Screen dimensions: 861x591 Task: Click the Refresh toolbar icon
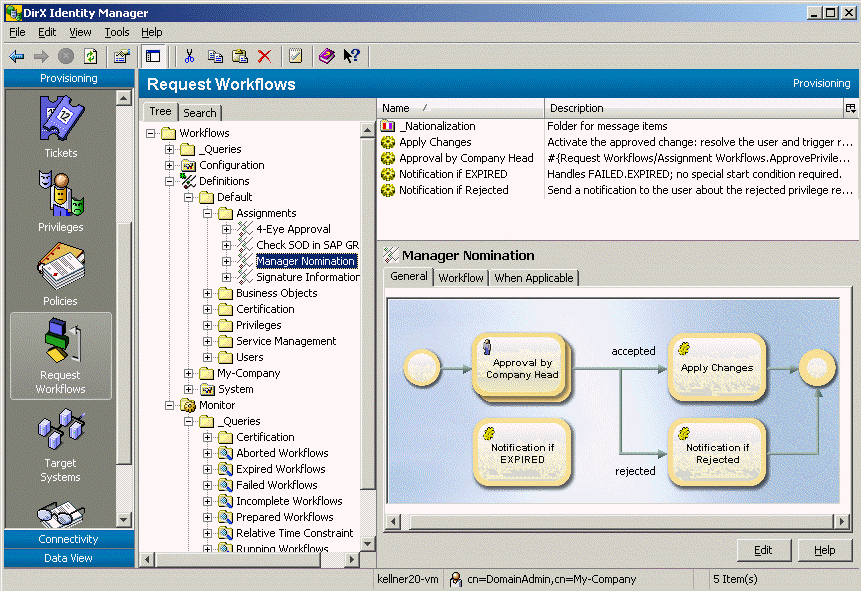89,56
